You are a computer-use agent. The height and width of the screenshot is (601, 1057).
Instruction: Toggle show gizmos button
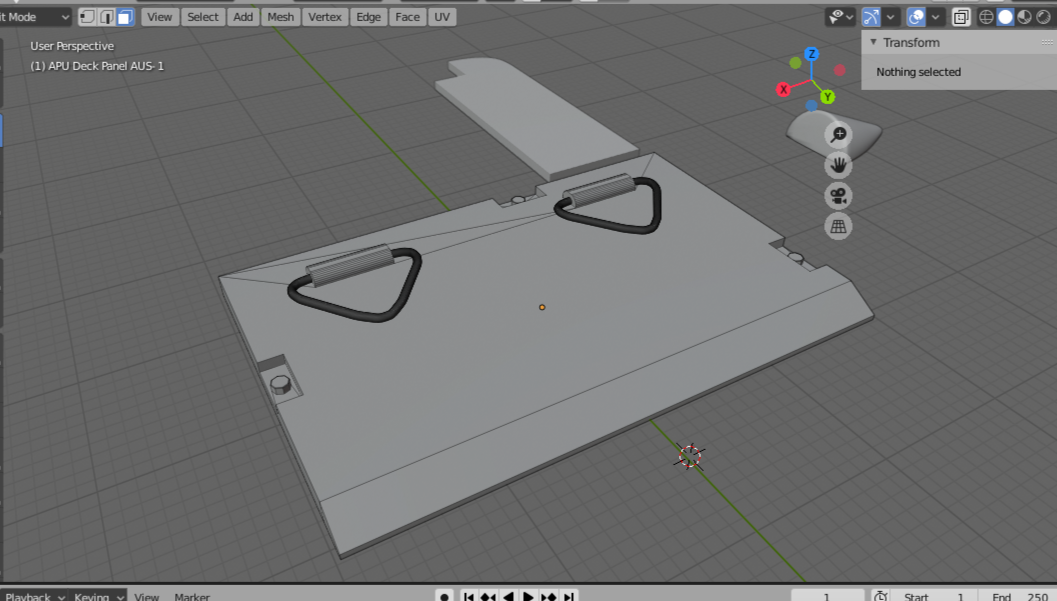click(x=871, y=17)
